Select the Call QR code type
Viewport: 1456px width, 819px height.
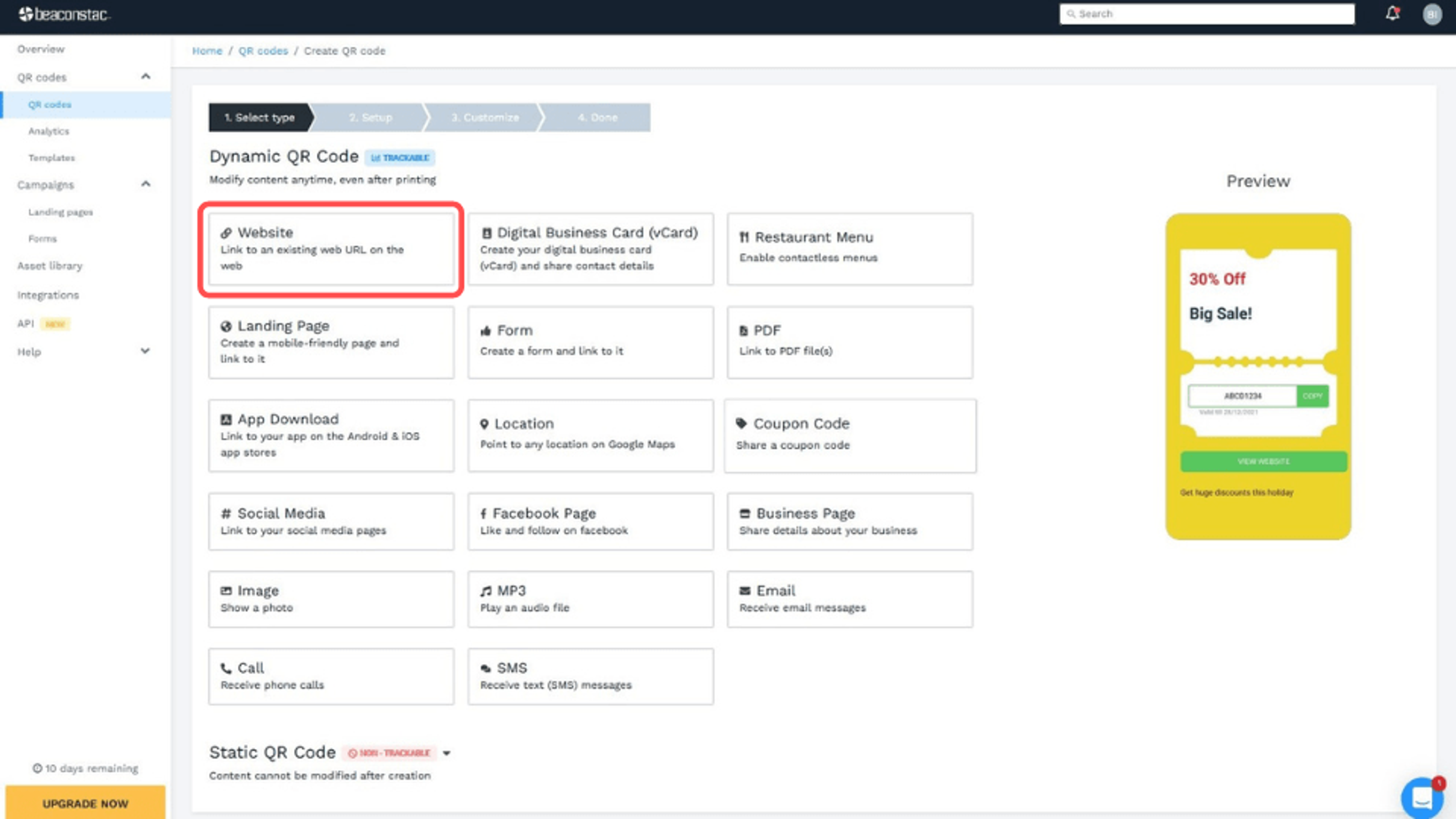[x=331, y=676]
